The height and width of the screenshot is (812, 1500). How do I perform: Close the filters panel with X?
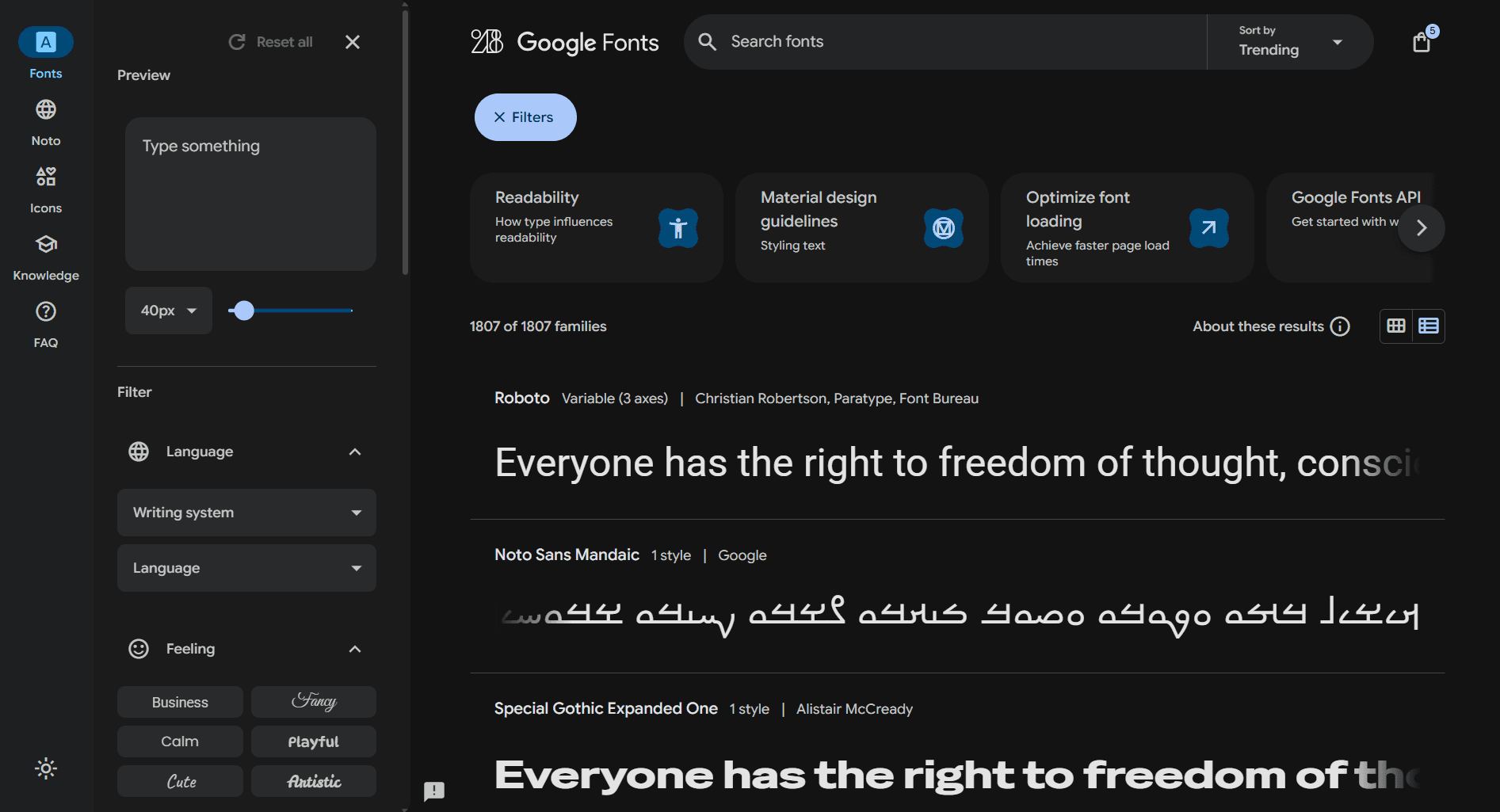click(x=353, y=42)
